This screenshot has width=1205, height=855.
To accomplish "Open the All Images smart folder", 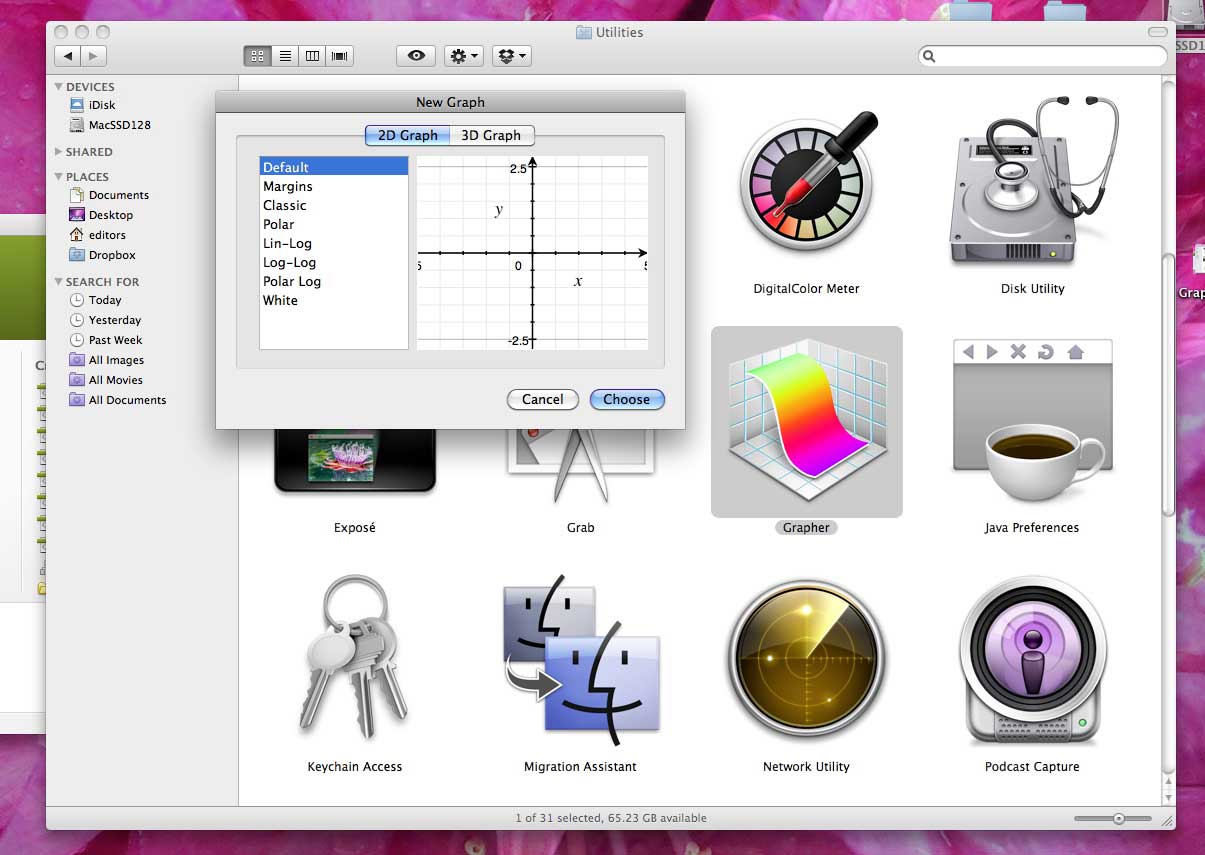I will (106, 360).
